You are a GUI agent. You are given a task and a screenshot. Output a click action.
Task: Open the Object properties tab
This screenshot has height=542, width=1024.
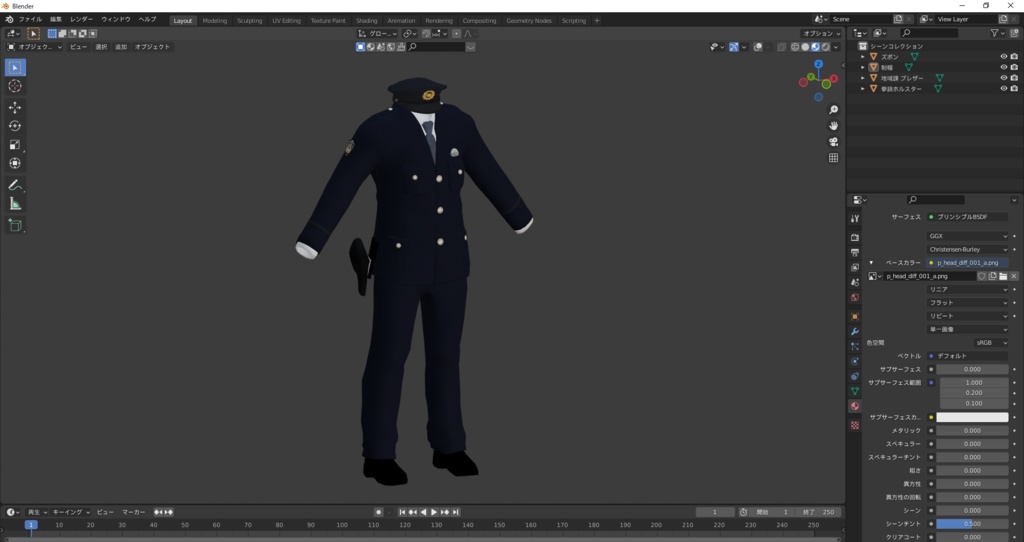point(855,316)
